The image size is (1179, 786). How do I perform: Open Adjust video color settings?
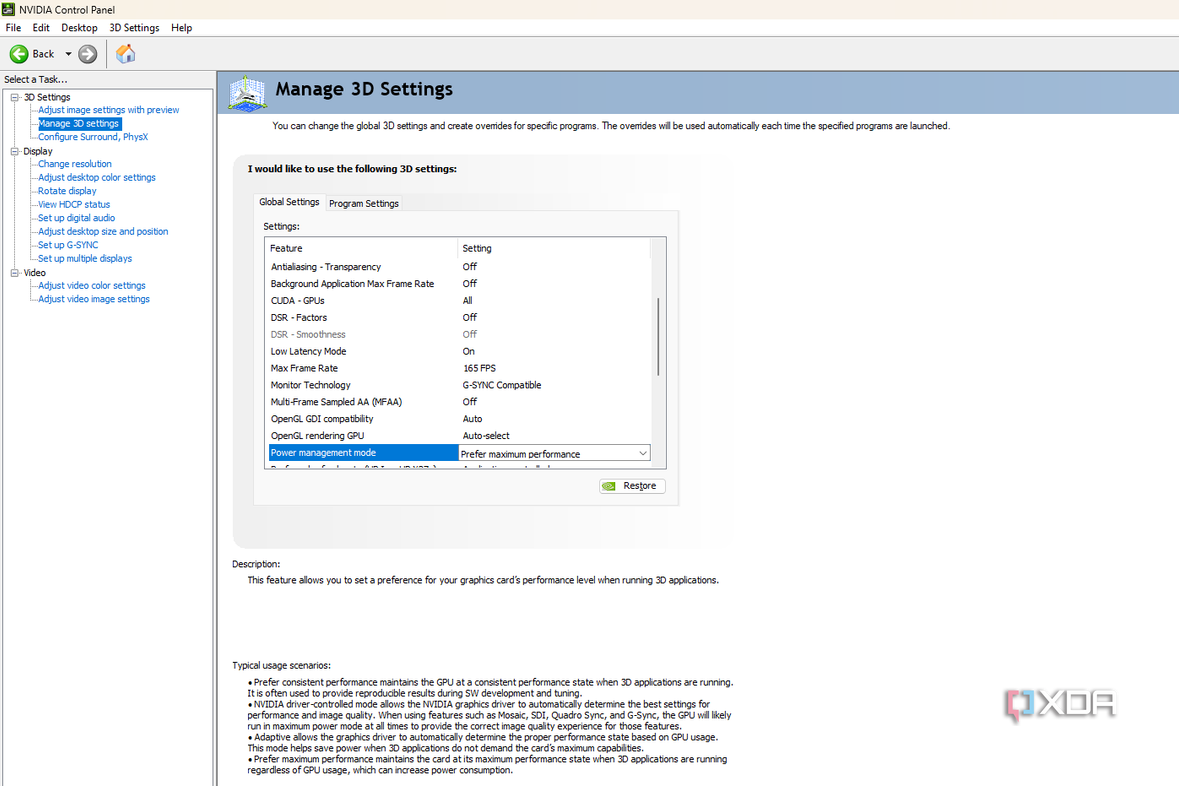tap(92, 286)
